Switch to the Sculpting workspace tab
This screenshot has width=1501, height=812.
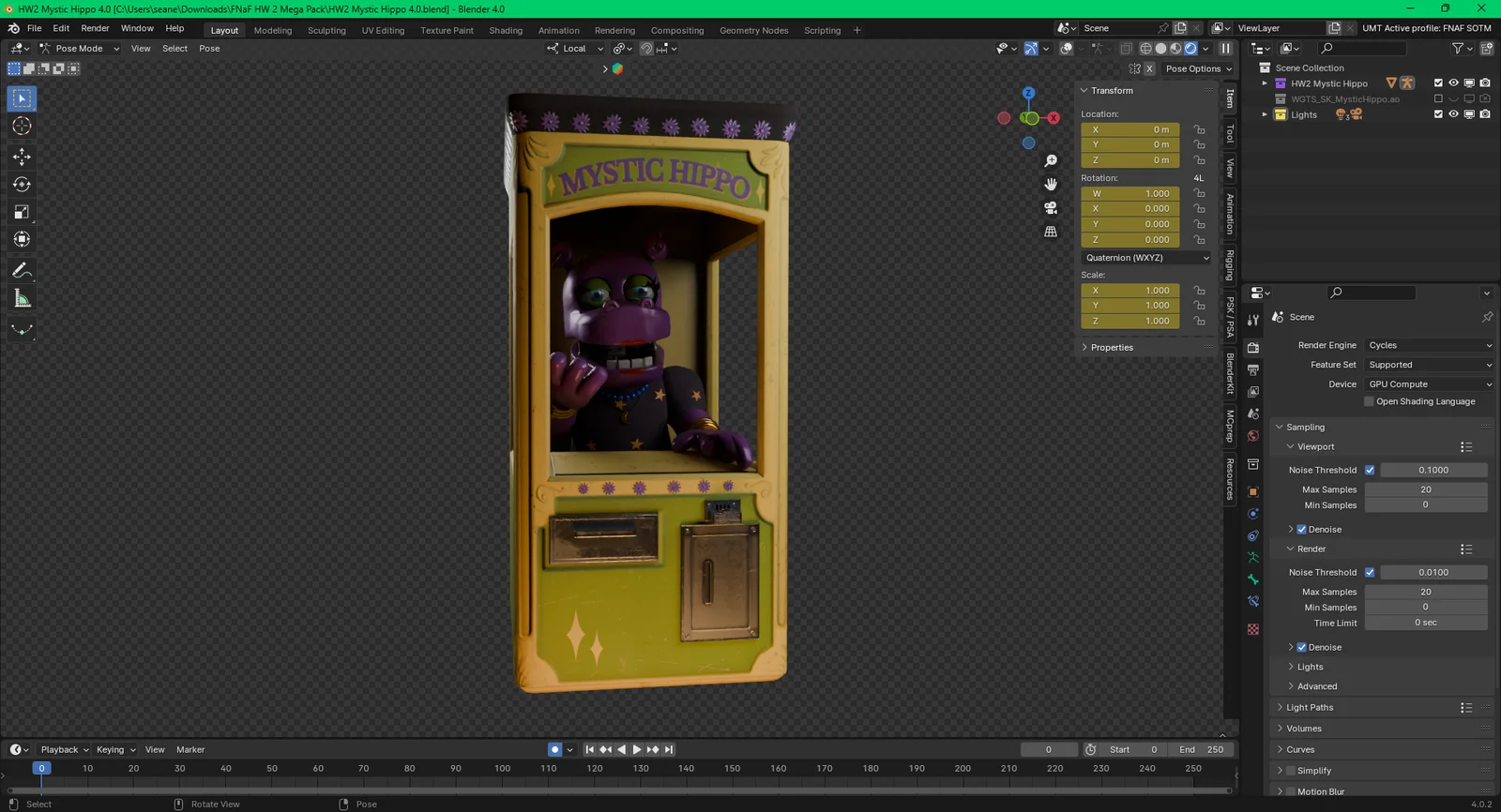326,30
